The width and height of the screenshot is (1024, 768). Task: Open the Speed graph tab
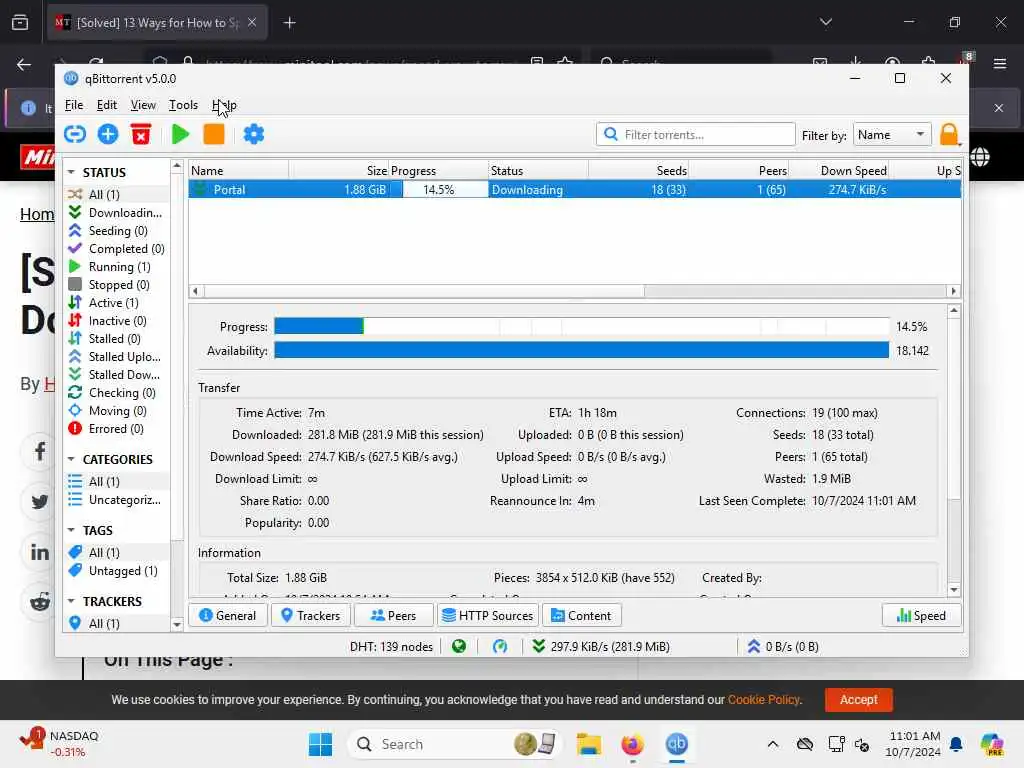(921, 616)
